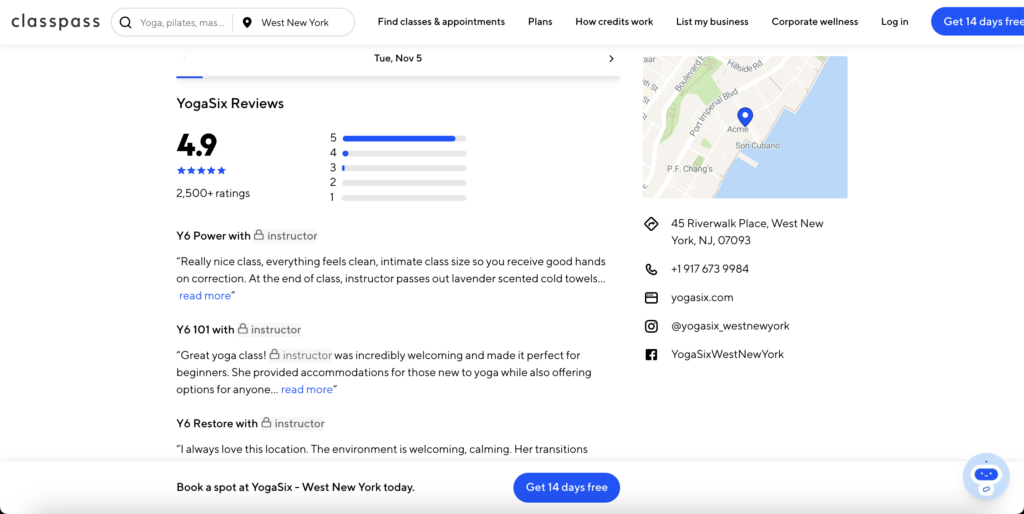Click bottom banner Get 14 days free button
Viewport: 1024px width, 514px height.
point(566,487)
